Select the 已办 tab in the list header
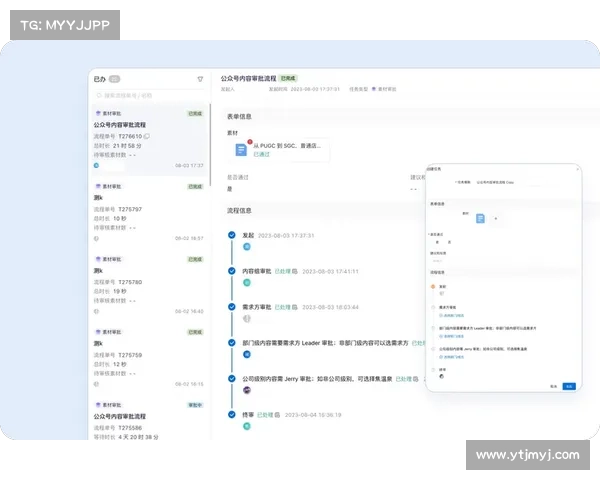This screenshot has height=480, width=600. [99, 78]
